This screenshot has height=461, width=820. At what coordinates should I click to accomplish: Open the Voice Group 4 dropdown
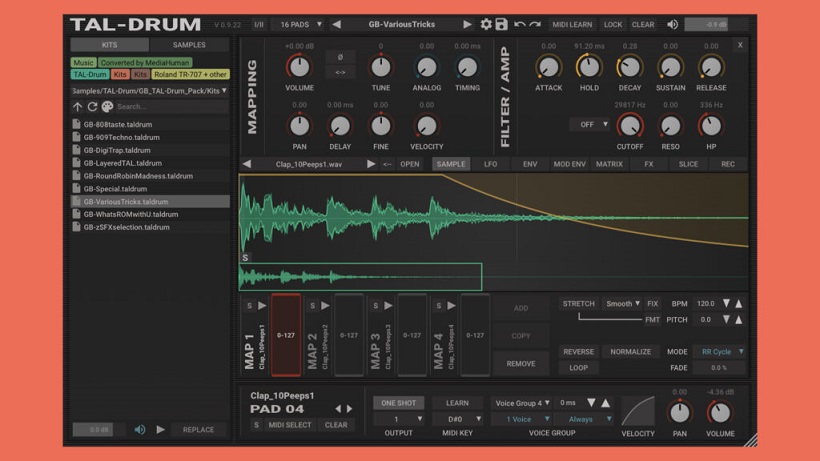pos(521,403)
